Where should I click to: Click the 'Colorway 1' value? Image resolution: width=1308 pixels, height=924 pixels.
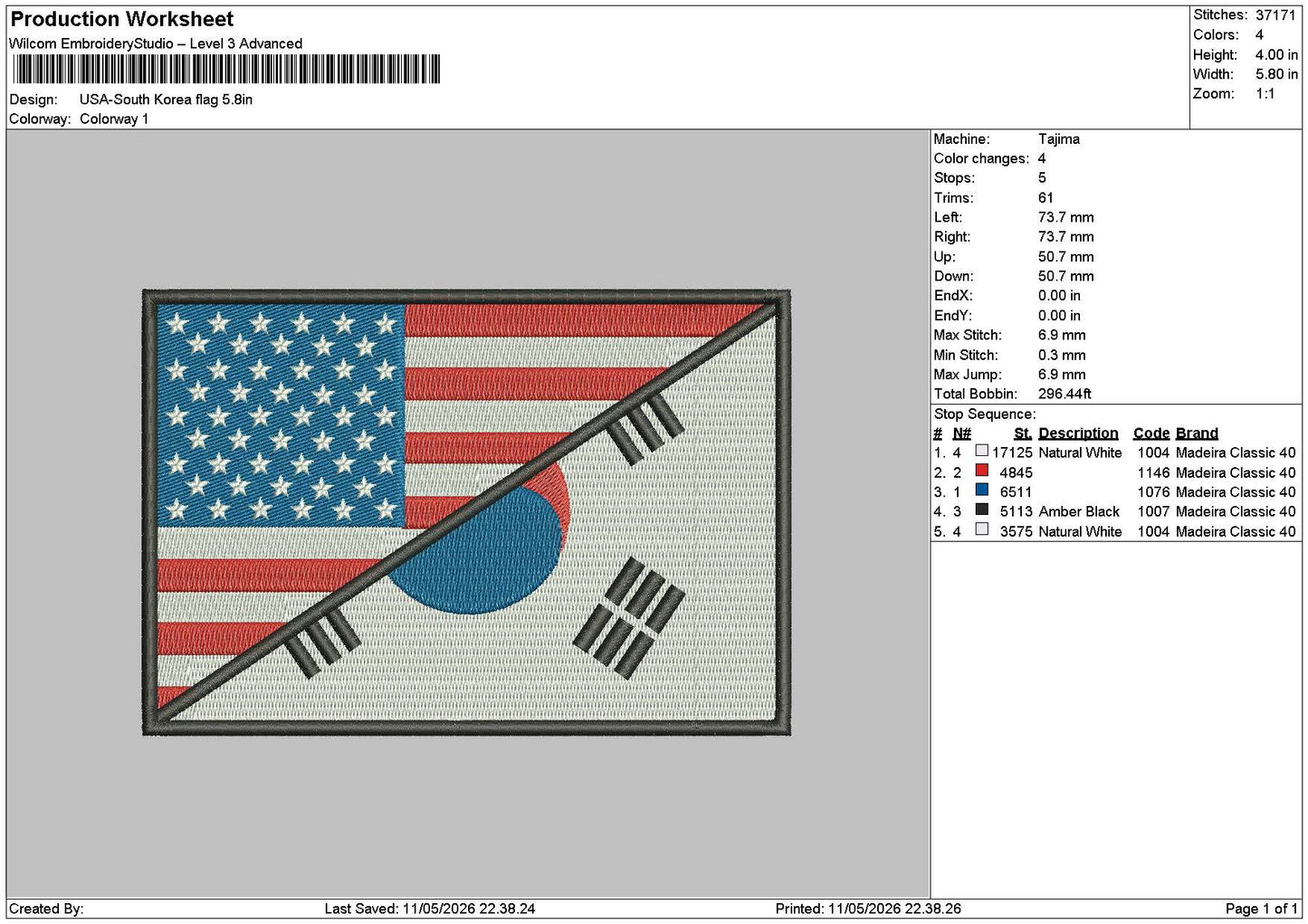coord(114,119)
